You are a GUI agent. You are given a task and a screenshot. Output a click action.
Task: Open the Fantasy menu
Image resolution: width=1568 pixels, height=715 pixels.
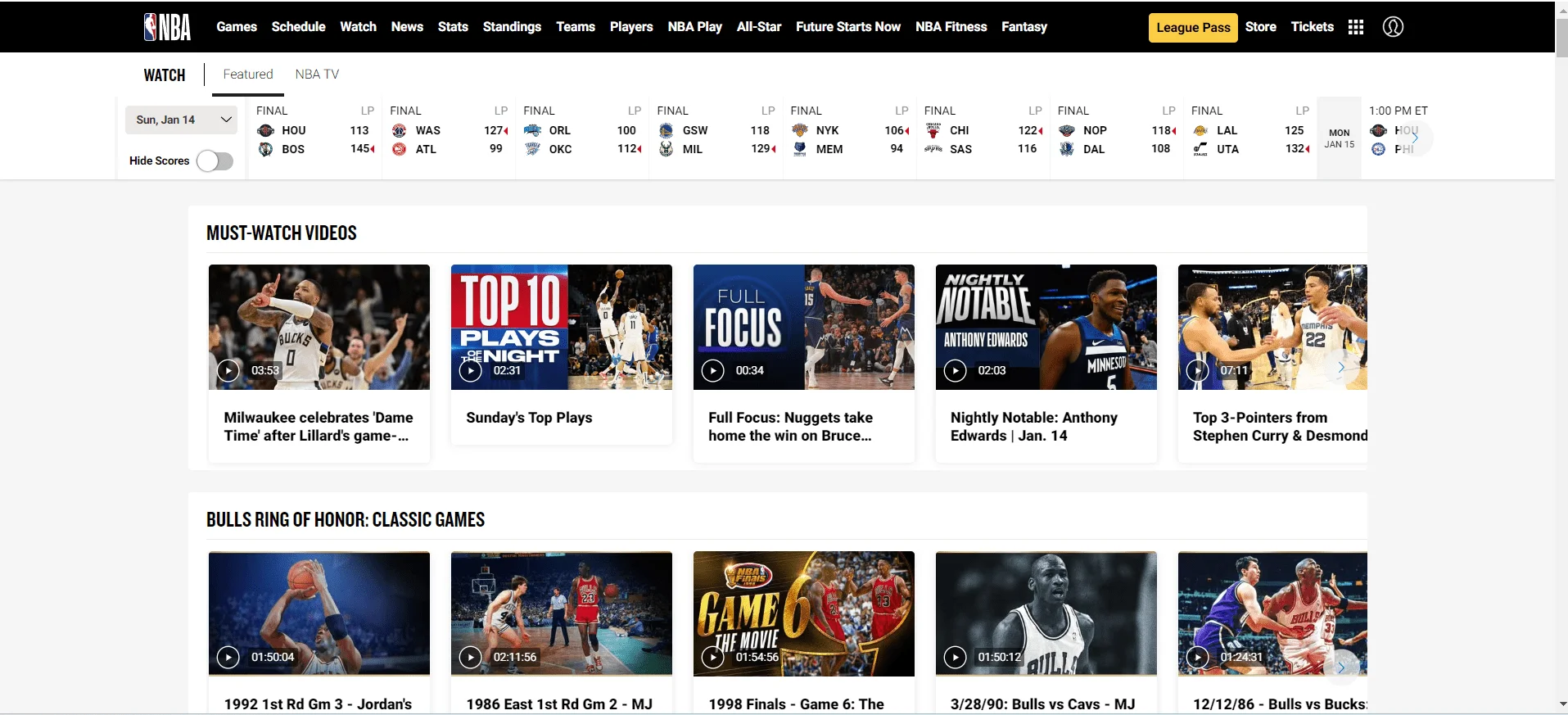click(x=1024, y=26)
